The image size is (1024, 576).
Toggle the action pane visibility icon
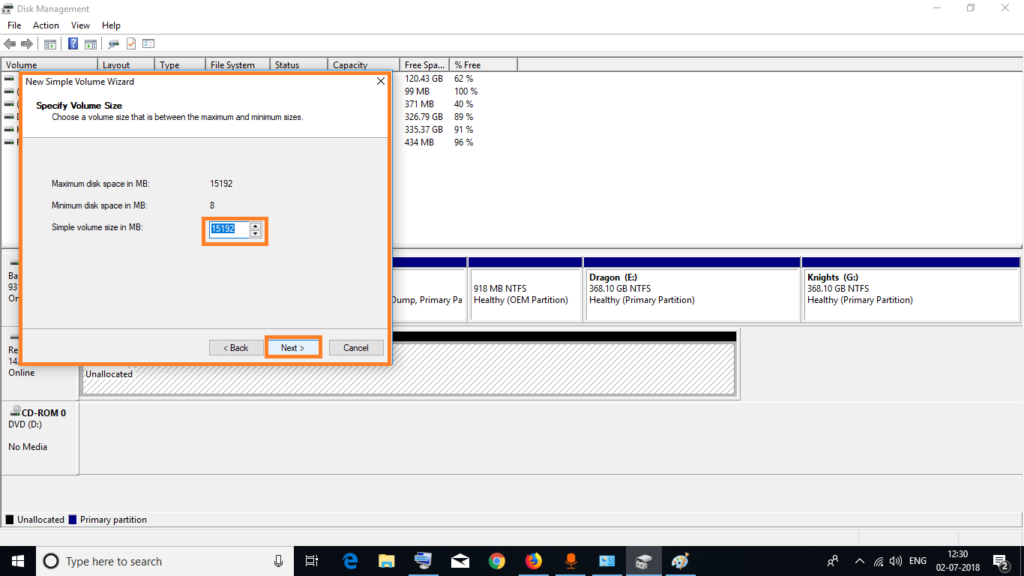click(92, 43)
